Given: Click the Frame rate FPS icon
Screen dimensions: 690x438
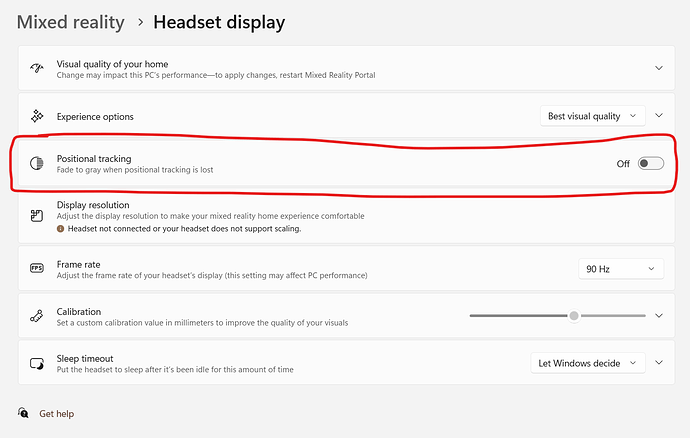Looking at the screenshot, I should (37, 268).
